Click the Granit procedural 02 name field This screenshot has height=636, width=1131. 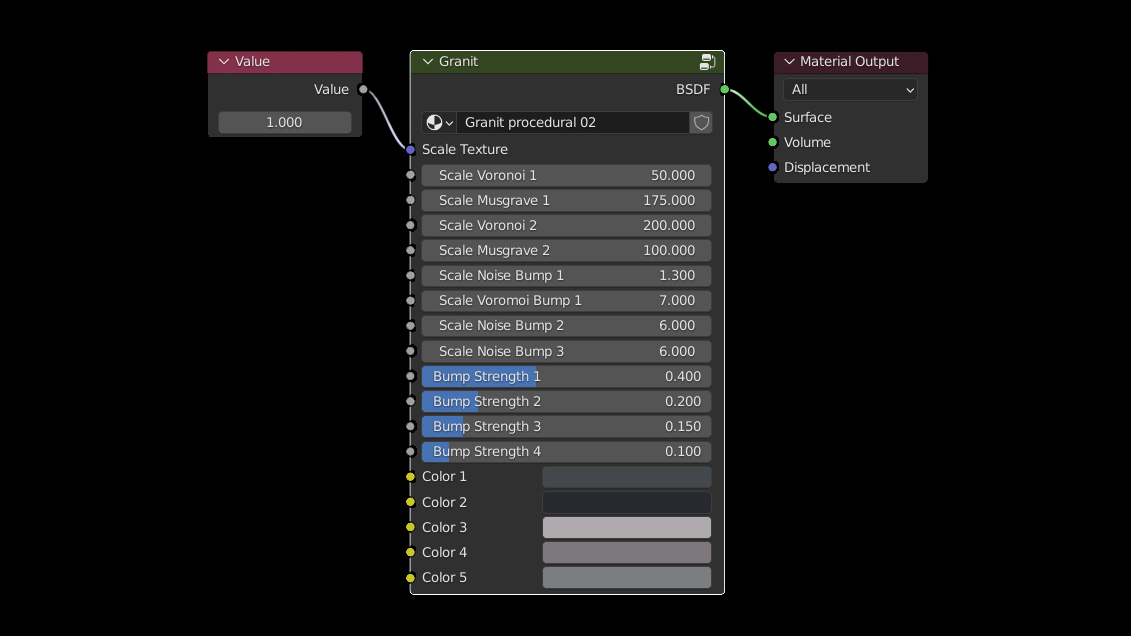572,123
